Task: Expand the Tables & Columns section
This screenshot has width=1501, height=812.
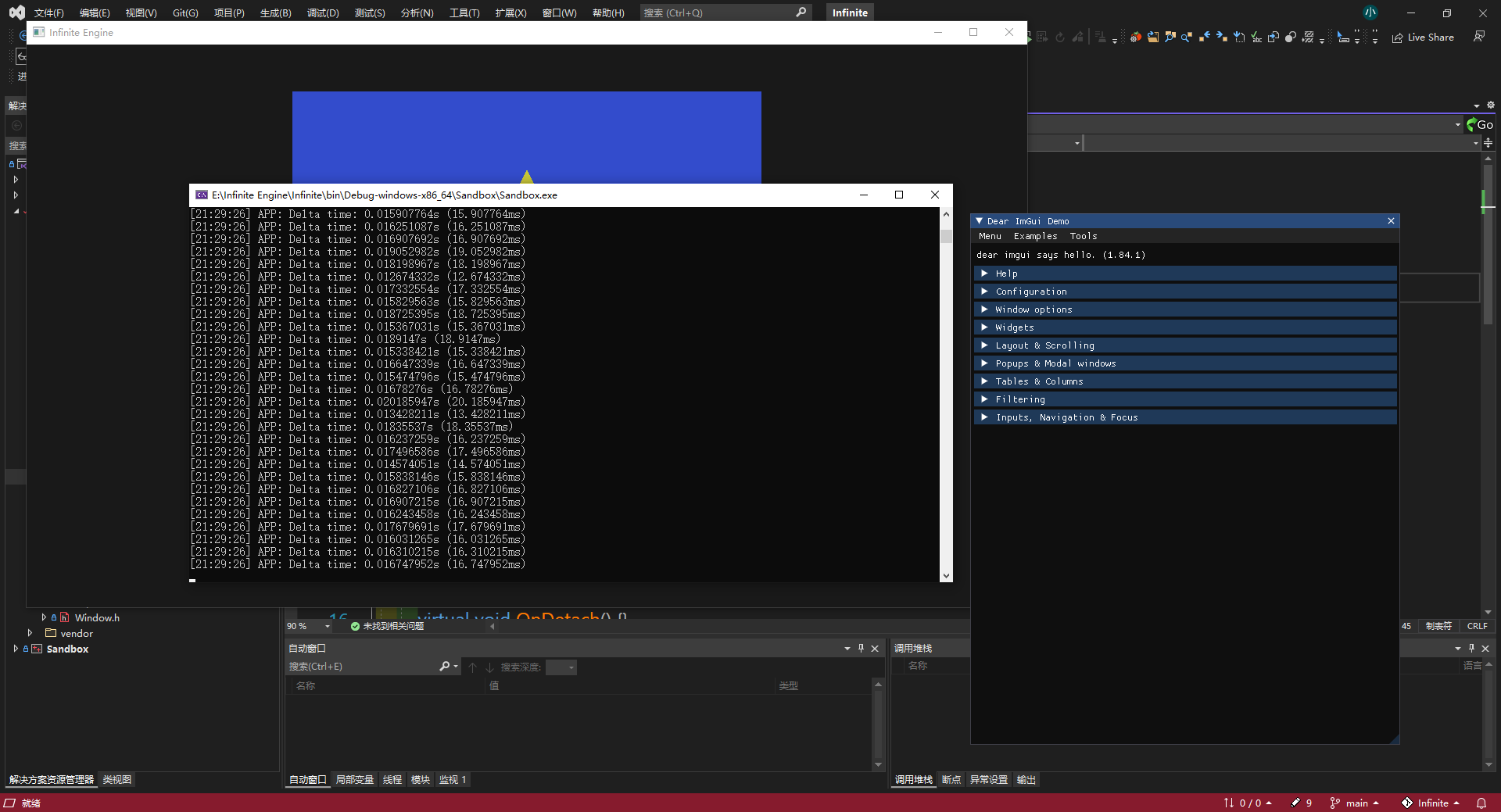Action: [x=1184, y=381]
